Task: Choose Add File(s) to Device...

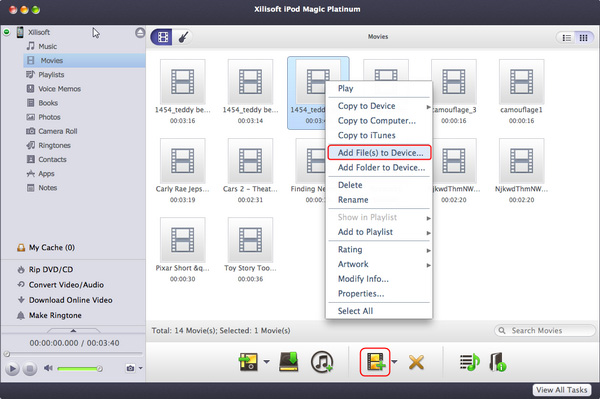Action: tap(379, 153)
